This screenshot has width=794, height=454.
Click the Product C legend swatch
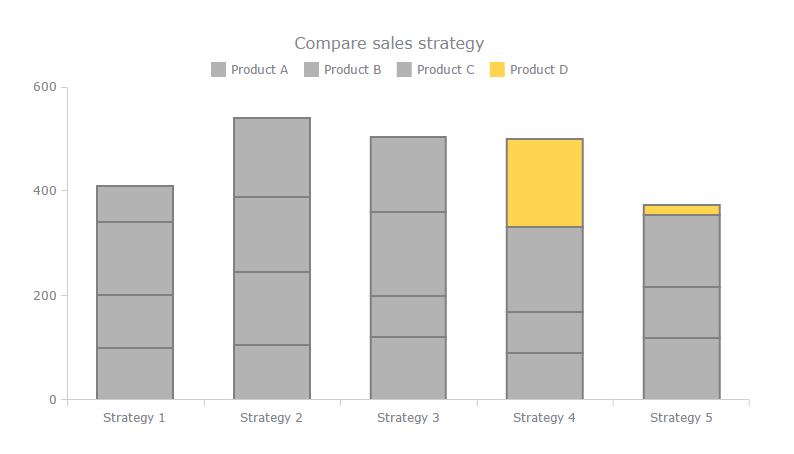[405, 70]
